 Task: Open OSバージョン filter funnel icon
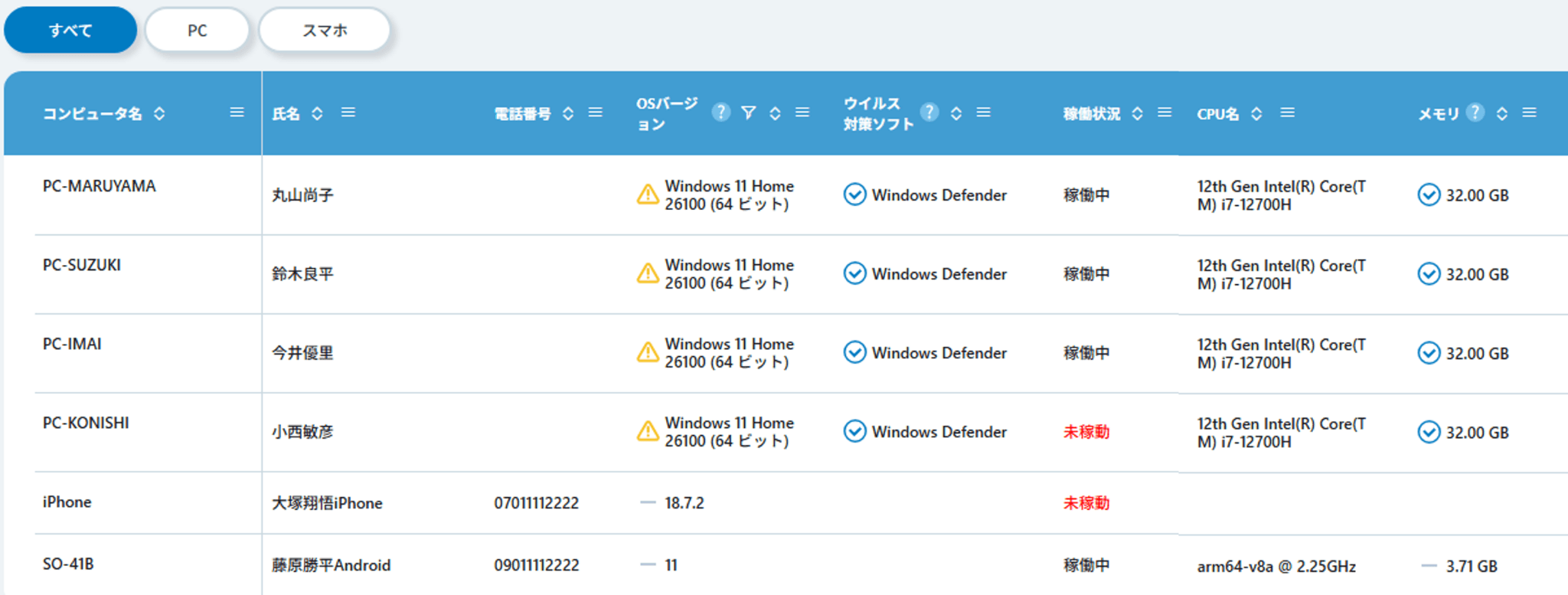point(749,113)
